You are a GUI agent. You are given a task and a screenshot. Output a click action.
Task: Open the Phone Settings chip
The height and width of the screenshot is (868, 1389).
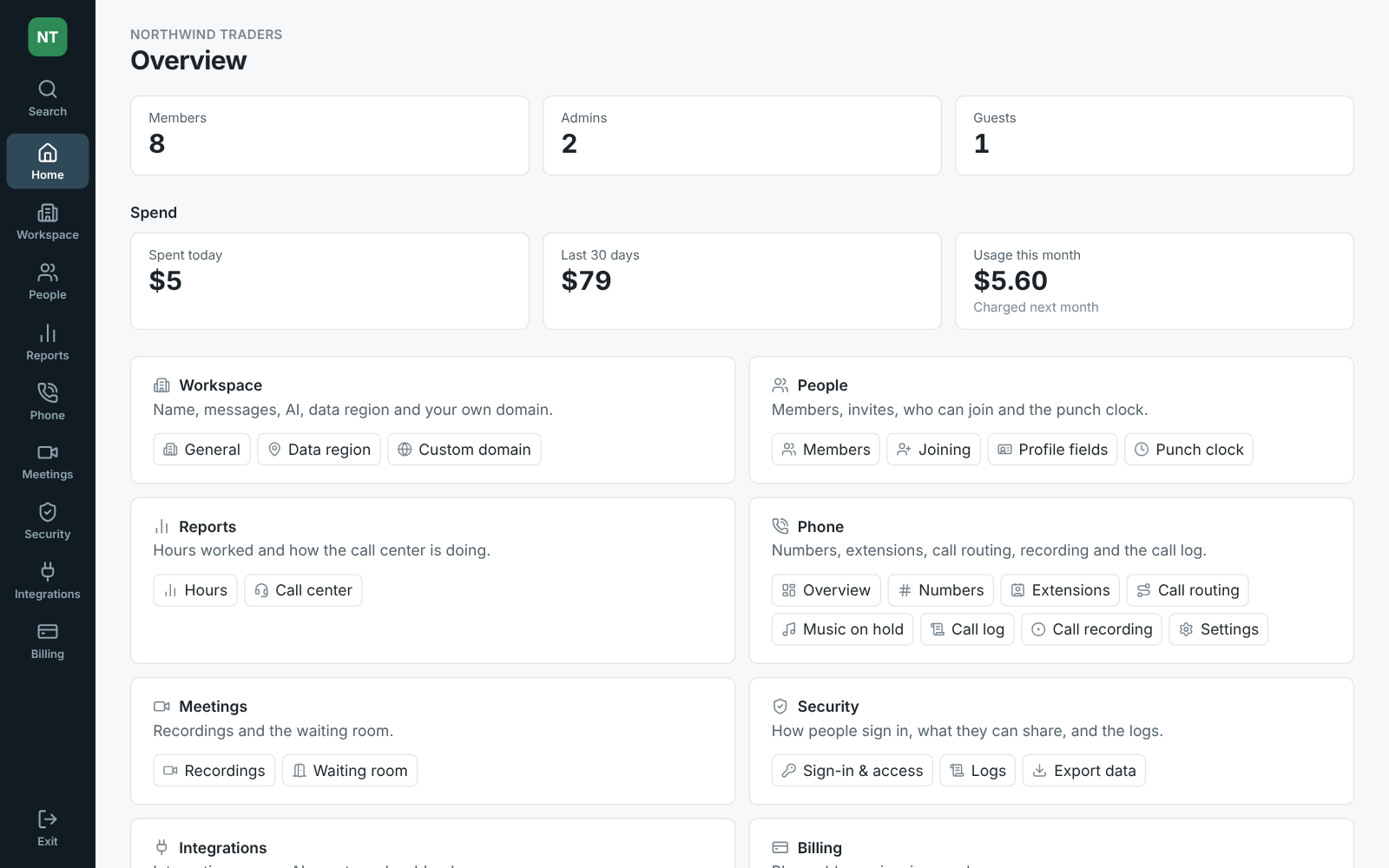(x=1219, y=629)
